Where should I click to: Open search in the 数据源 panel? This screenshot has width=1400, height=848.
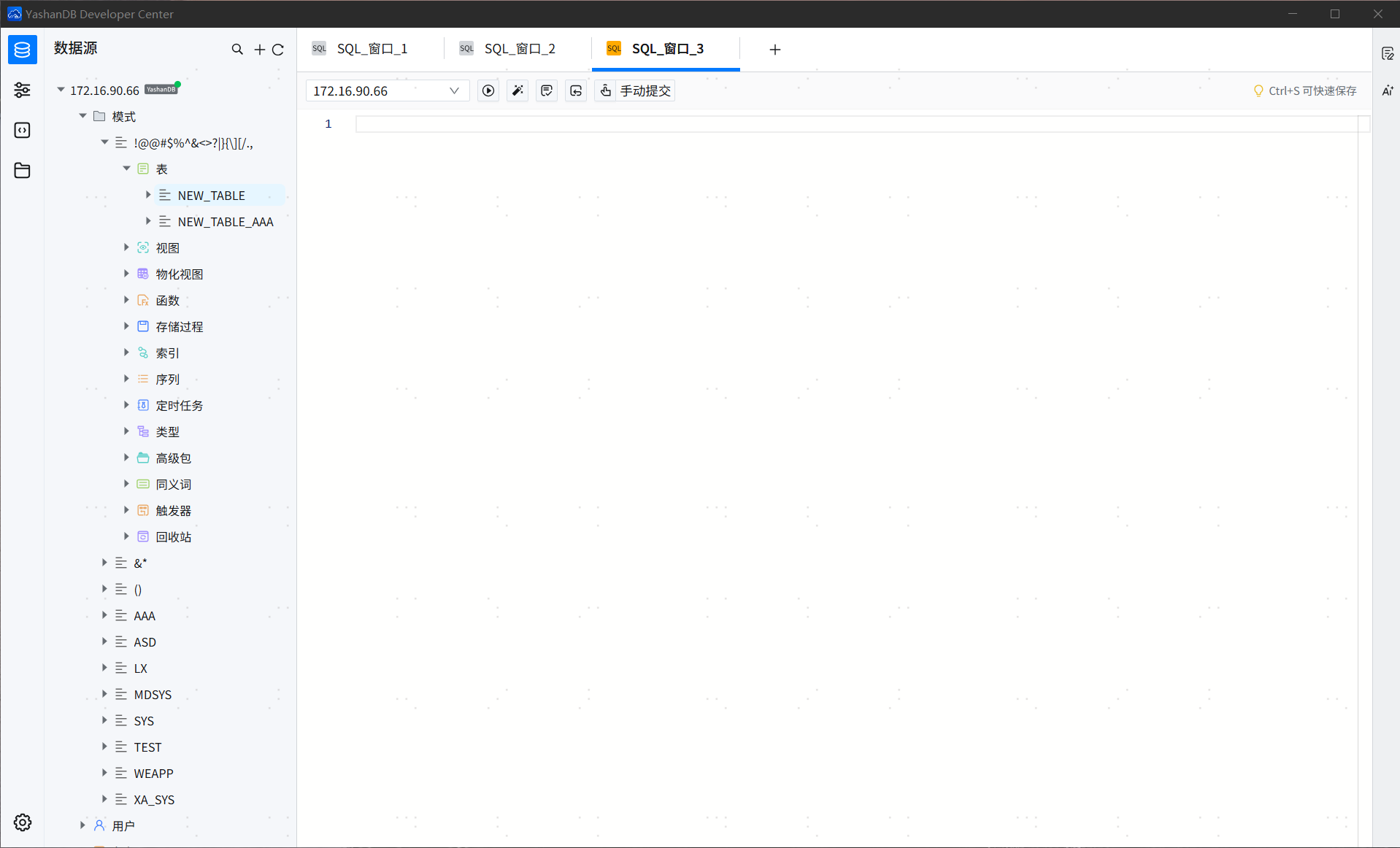(237, 49)
